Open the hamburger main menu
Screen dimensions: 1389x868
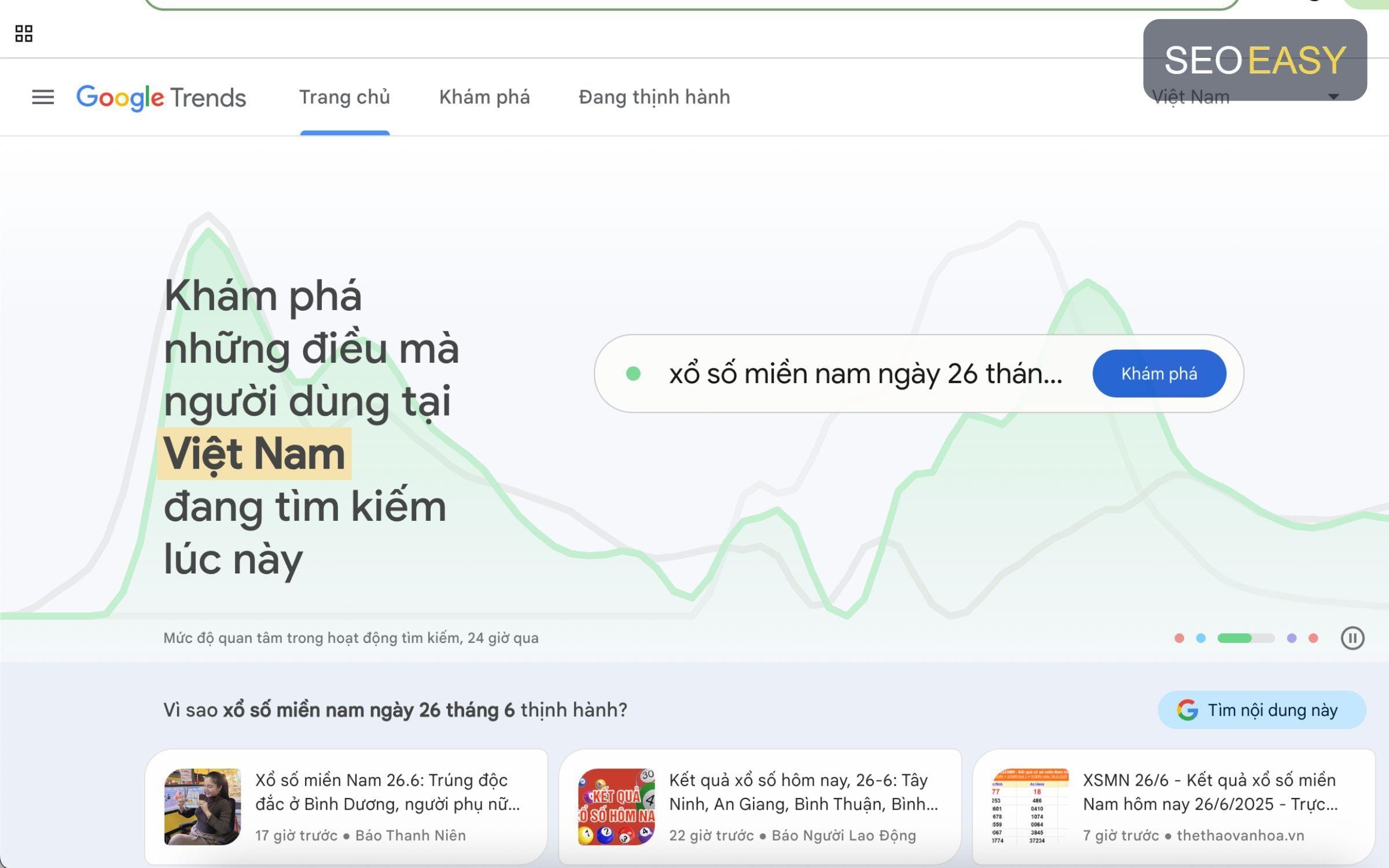[x=43, y=97]
